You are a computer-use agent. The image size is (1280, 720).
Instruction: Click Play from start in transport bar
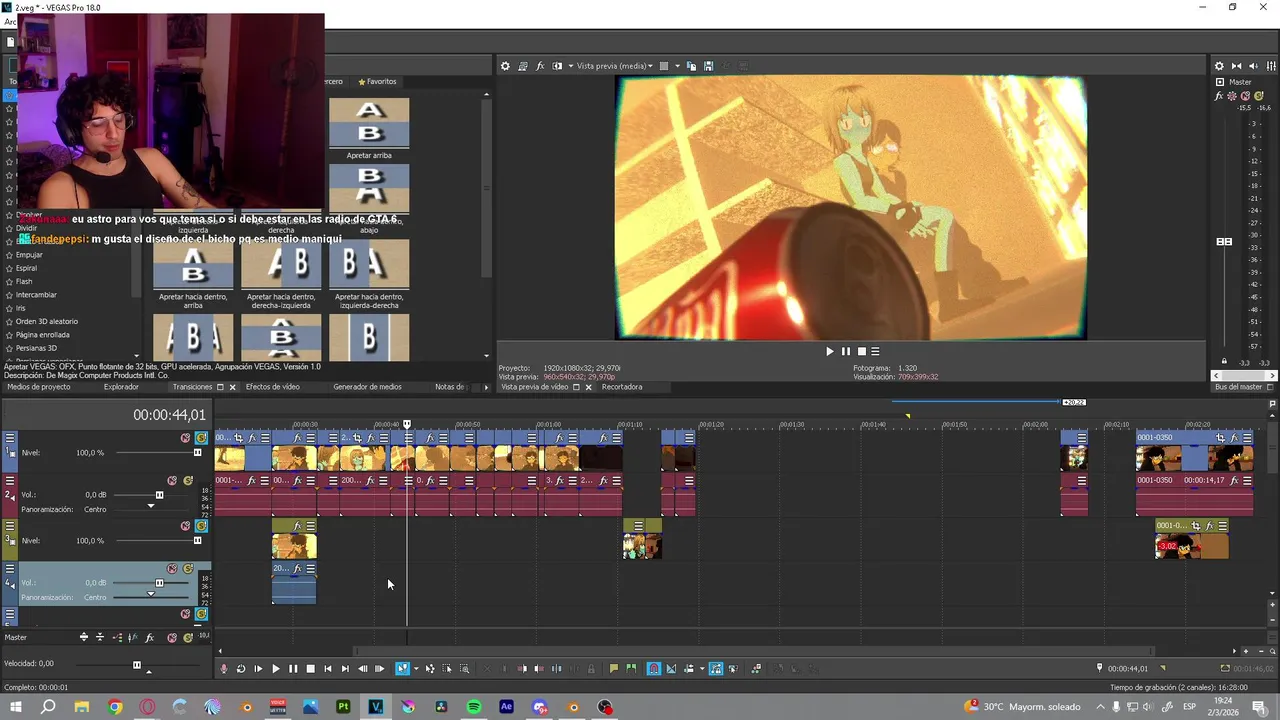point(258,669)
